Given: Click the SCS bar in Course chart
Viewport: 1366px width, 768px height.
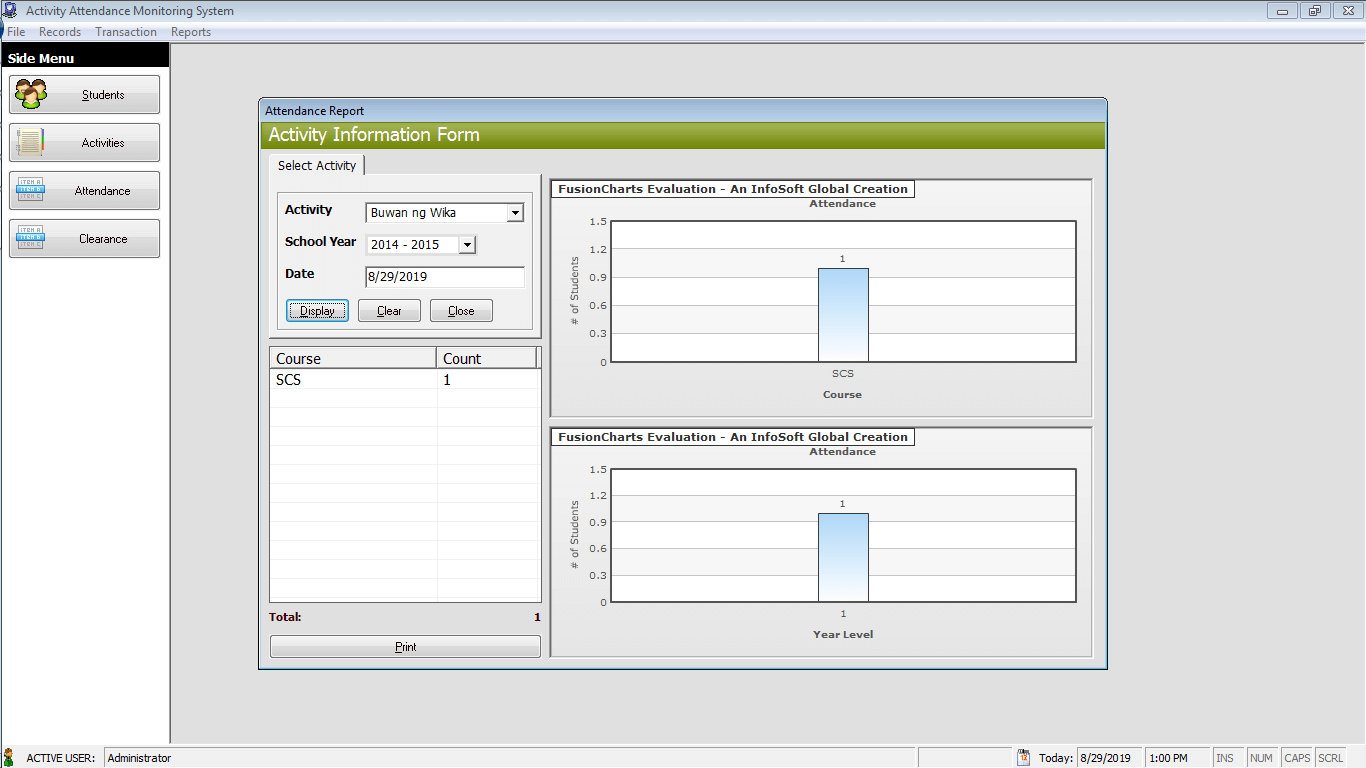Looking at the screenshot, I should click(843, 315).
